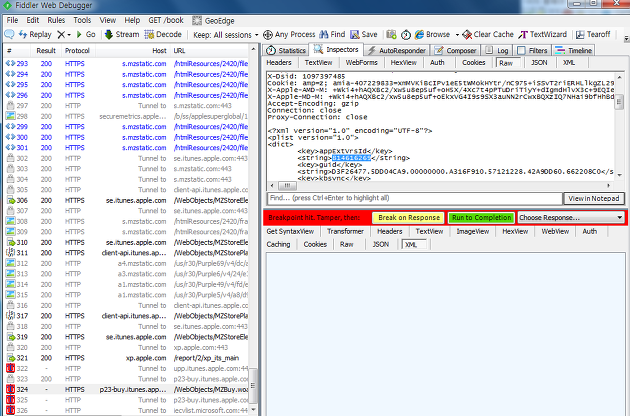Viewport: 630px width, 416px height.
Task: Select the response ImageView tab
Action: click(x=472, y=232)
